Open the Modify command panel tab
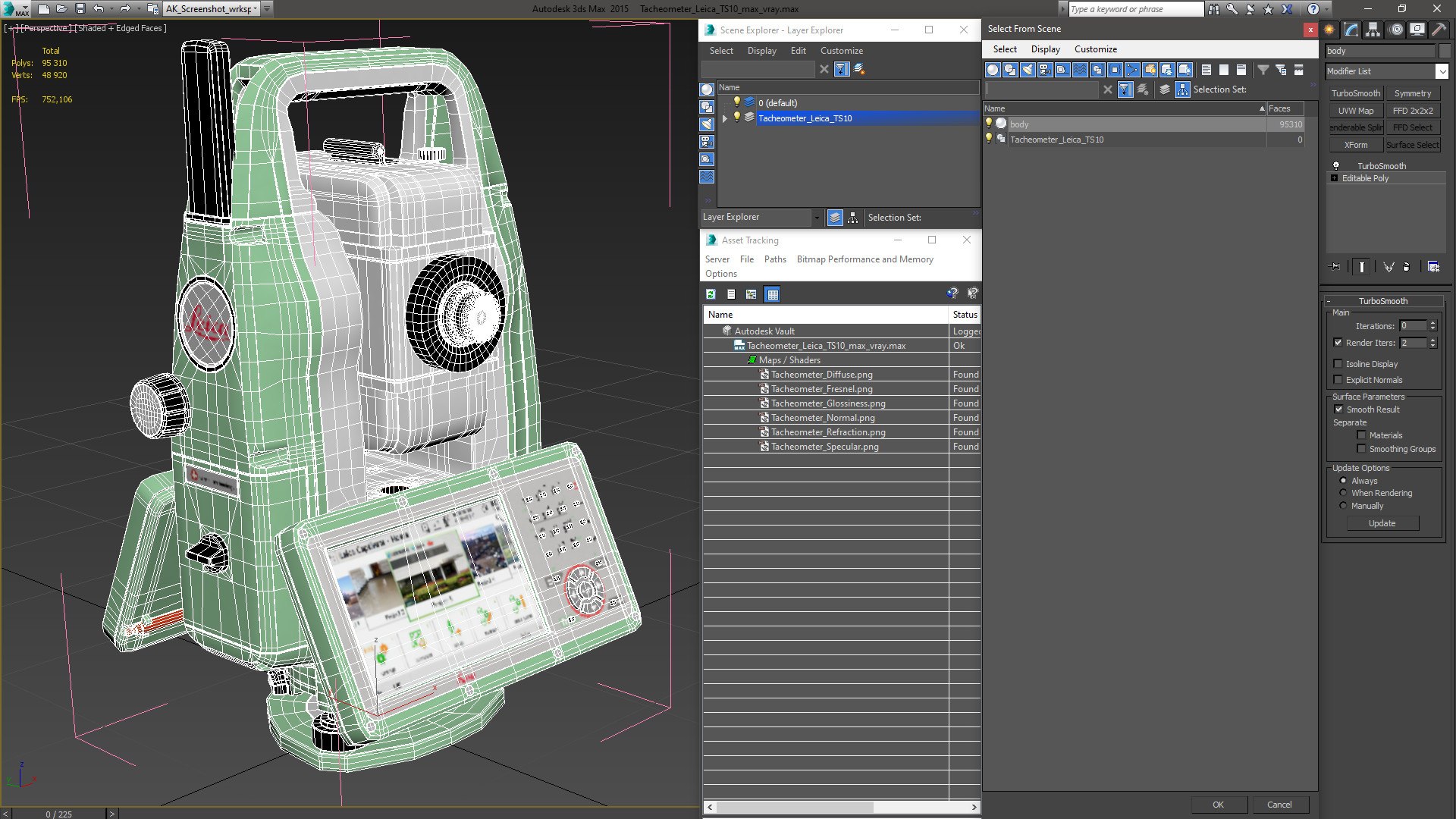 (1351, 30)
